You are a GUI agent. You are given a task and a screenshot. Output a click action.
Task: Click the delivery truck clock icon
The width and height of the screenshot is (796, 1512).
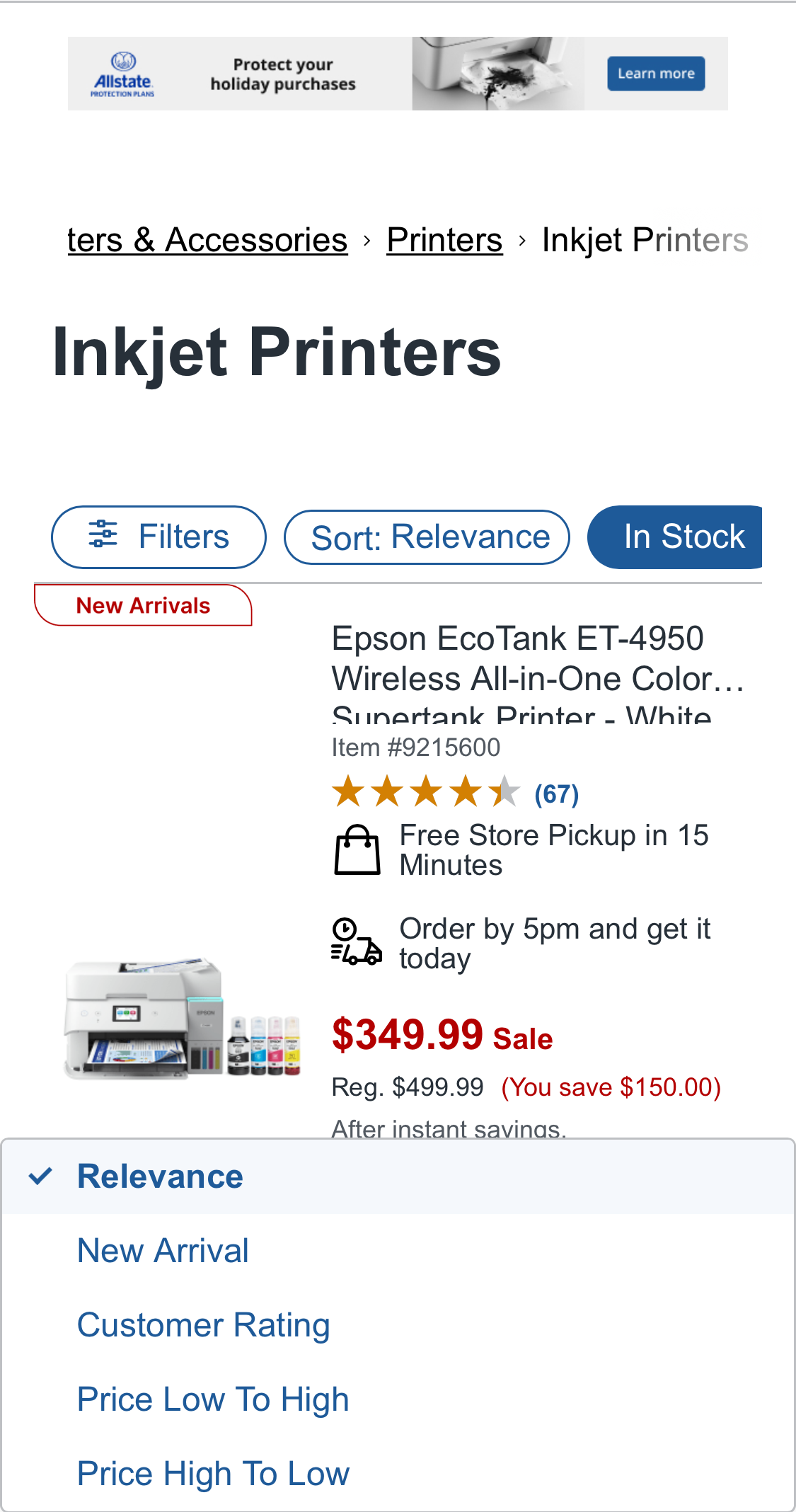click(357, 942)
